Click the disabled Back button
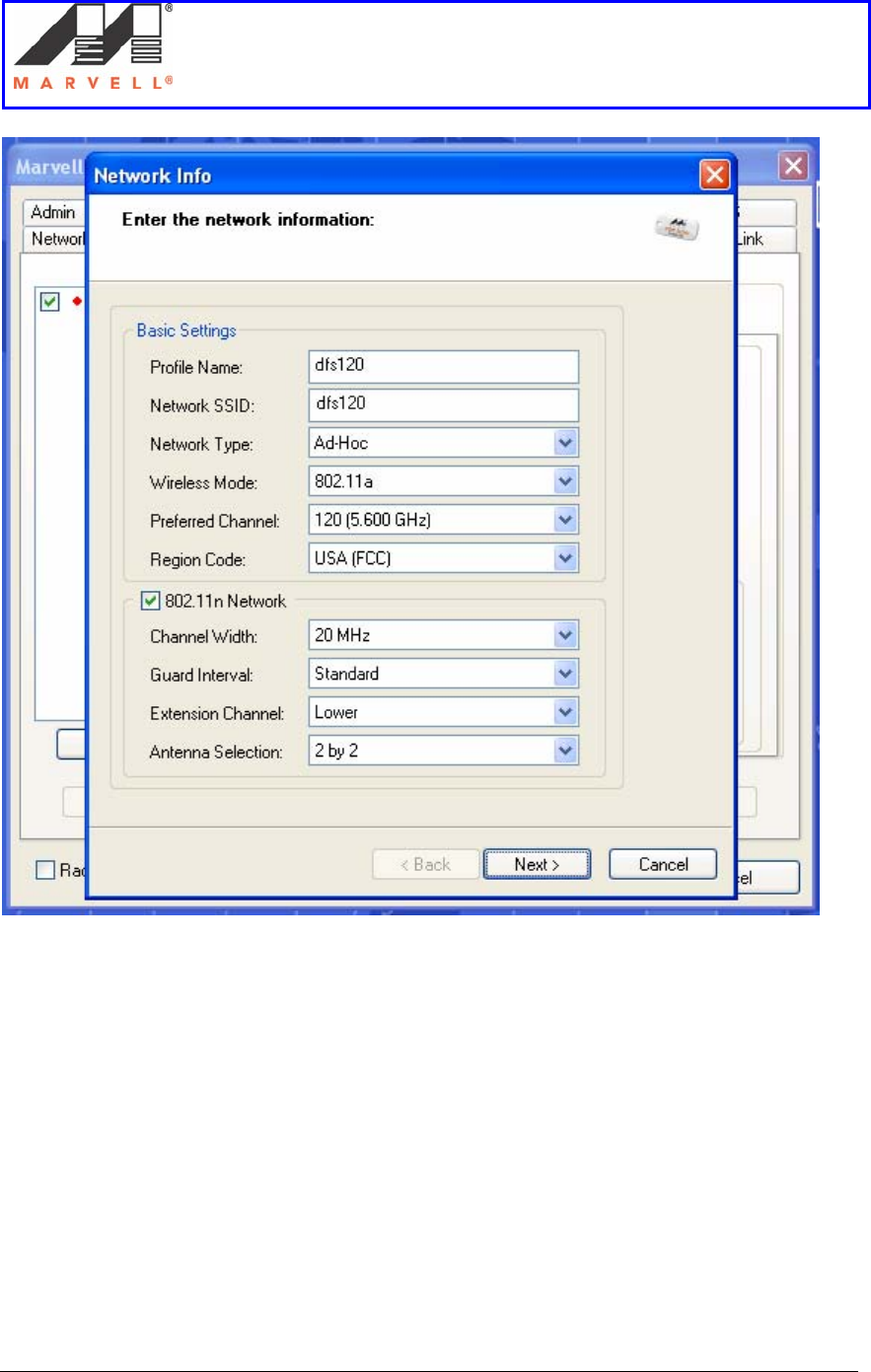Screen dimensions: 871x1372 [x=425, y=864]
